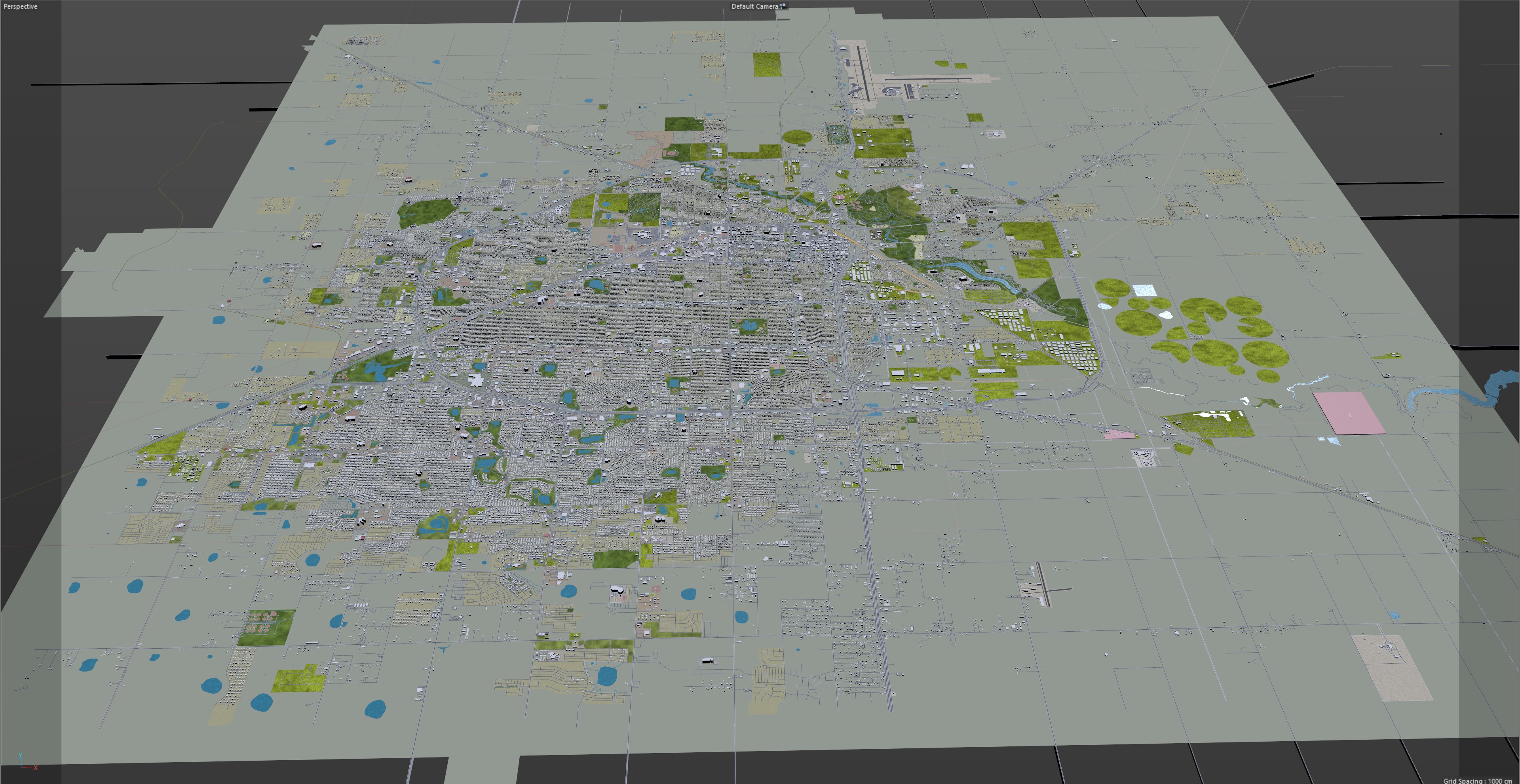Click the camera icon beside Default Camera
The width and height of the screenshot is (1520, 784).
click(783, 6)
